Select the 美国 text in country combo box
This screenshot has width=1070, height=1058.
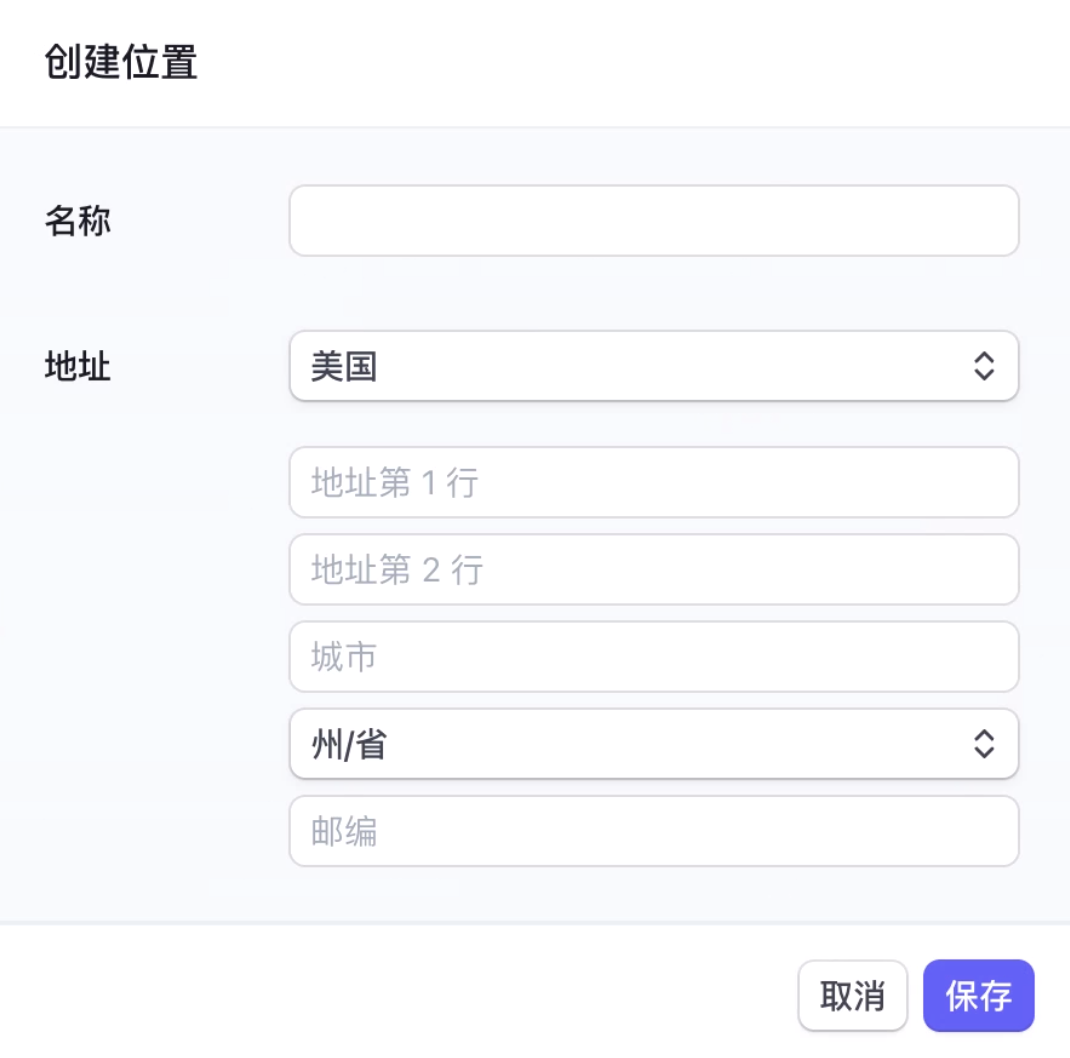[344, 367]
